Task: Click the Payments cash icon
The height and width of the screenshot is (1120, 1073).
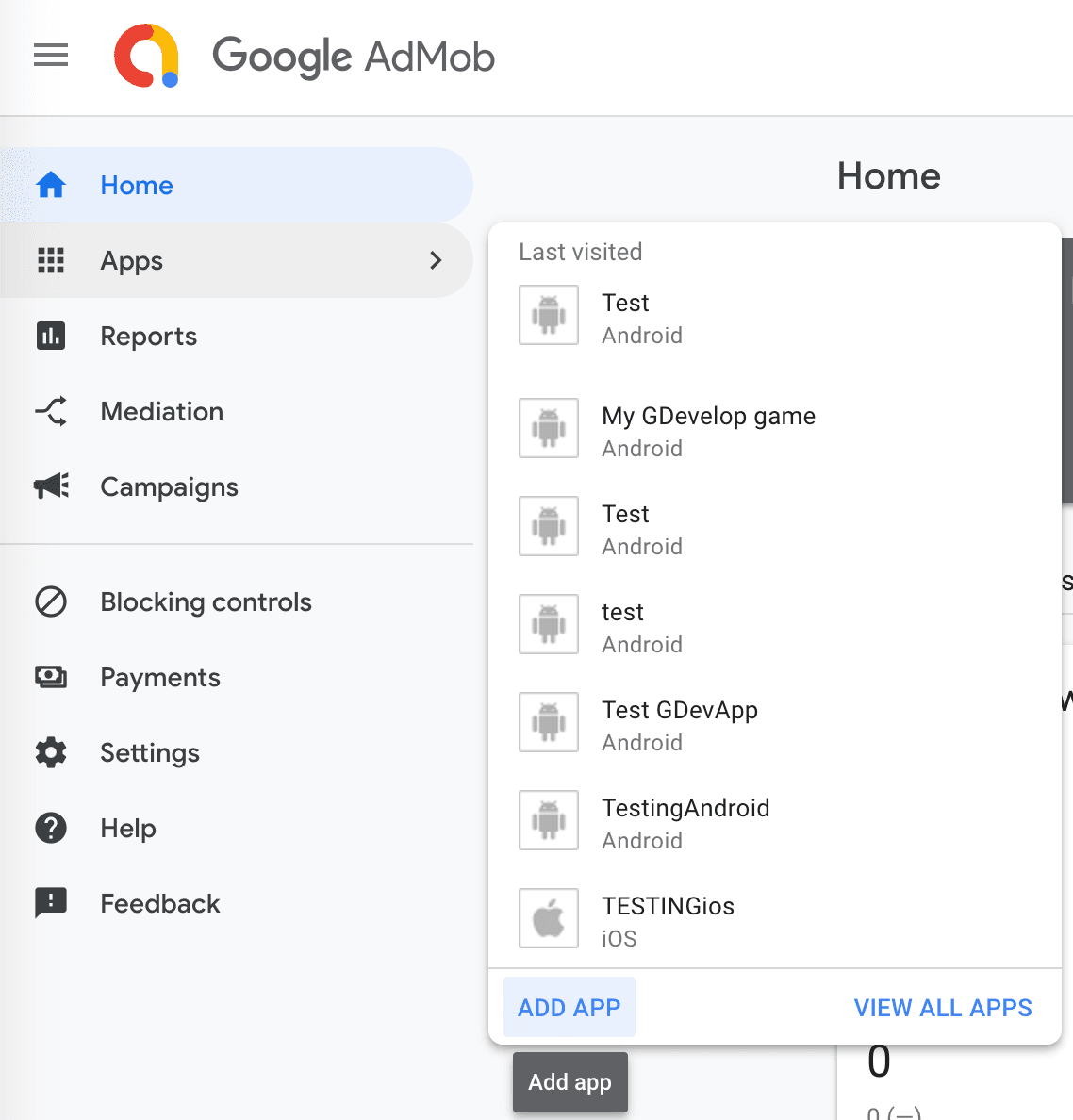Action: coord(51,677)
